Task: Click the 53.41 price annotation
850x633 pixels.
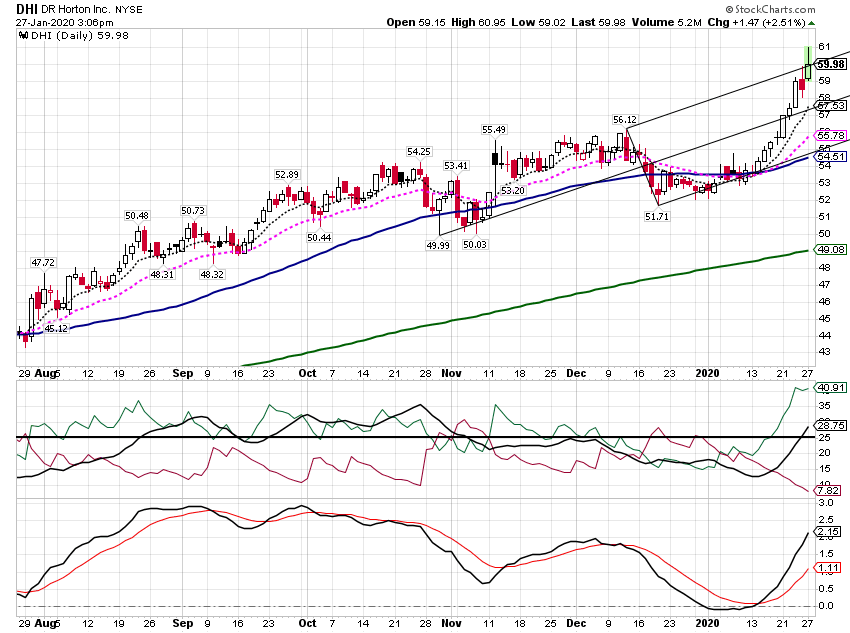Action: [x=456, y=165]
